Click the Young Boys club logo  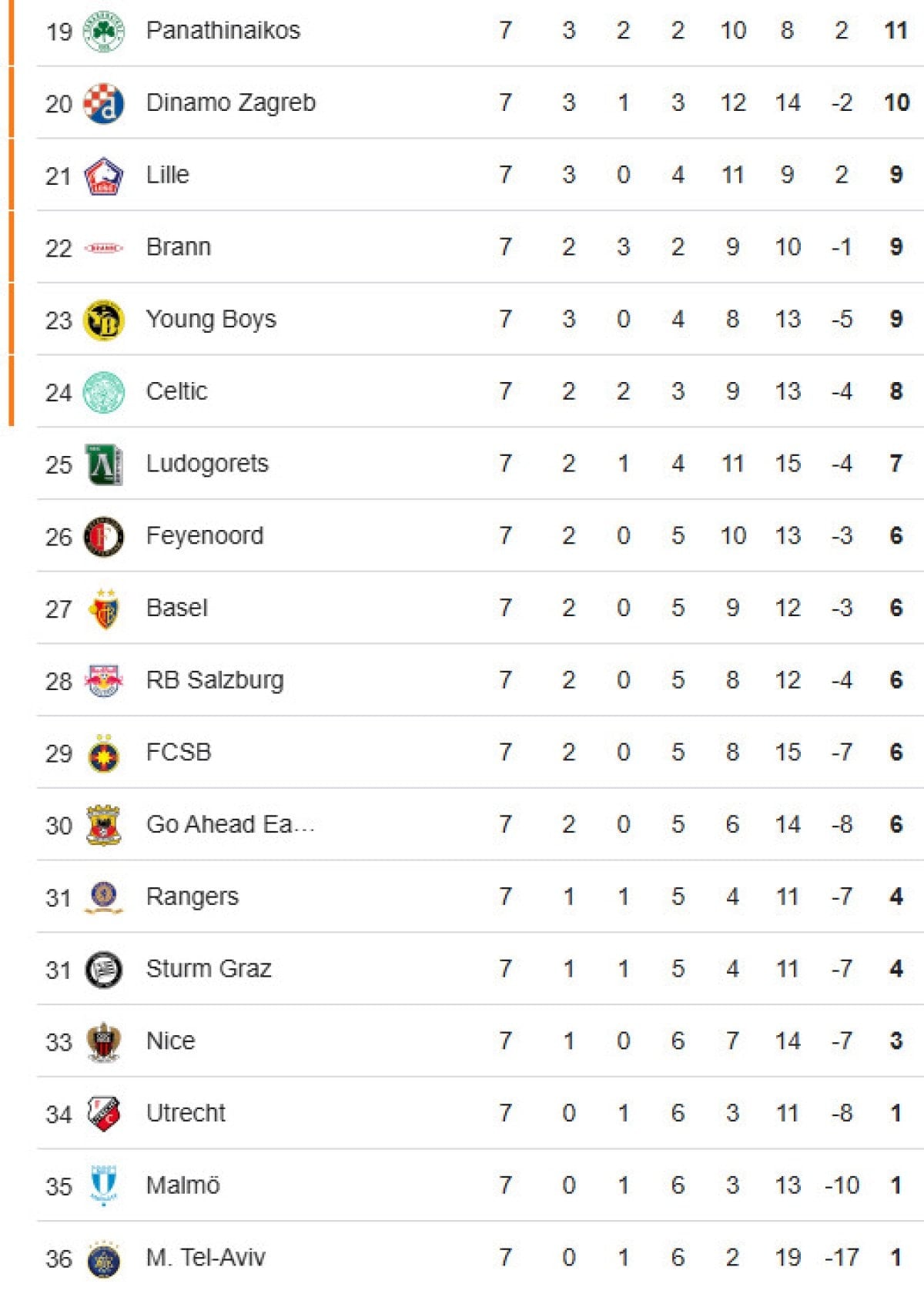click(103, 320)
